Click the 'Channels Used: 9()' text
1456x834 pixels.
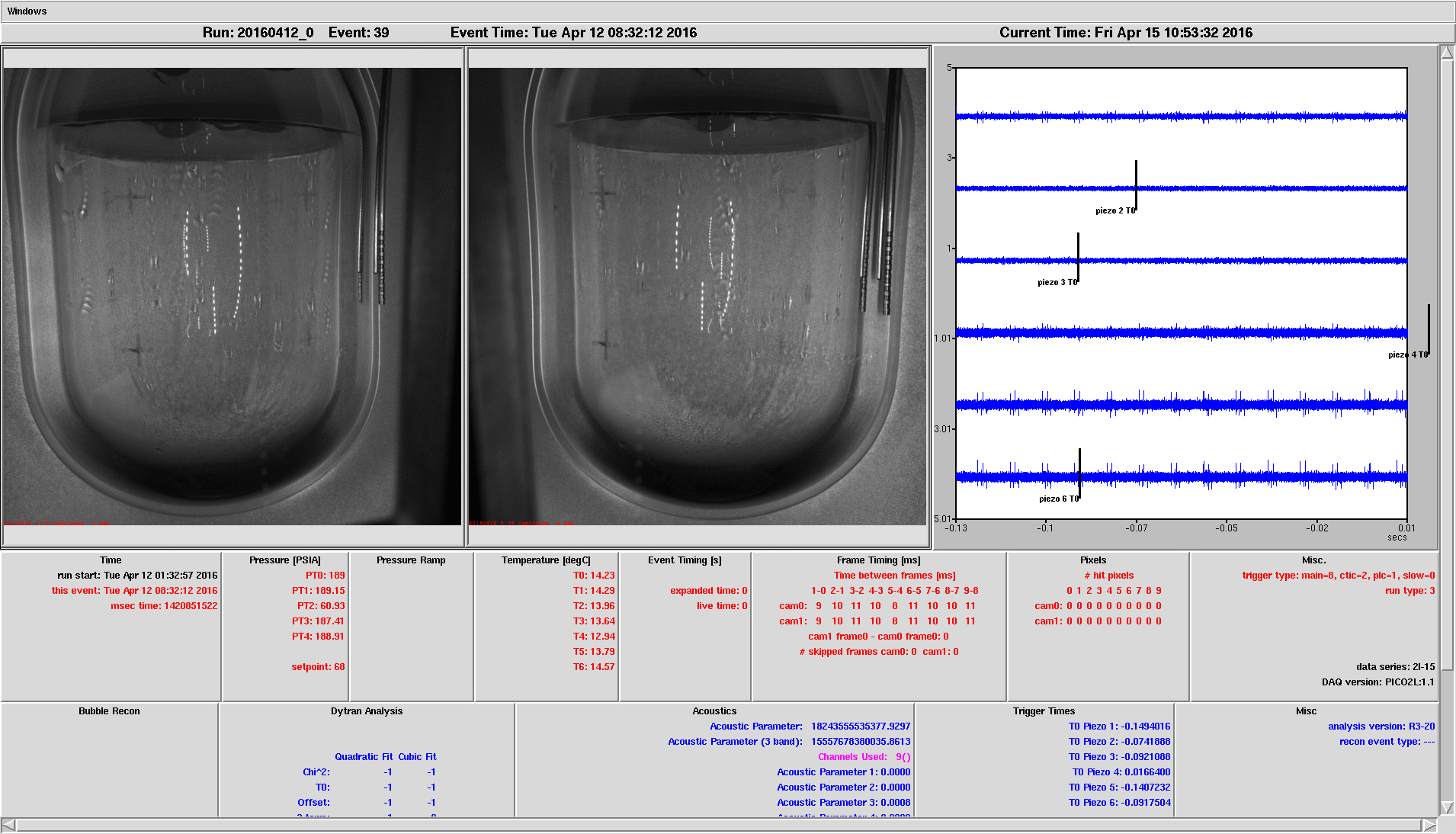[x=864, y=757]
